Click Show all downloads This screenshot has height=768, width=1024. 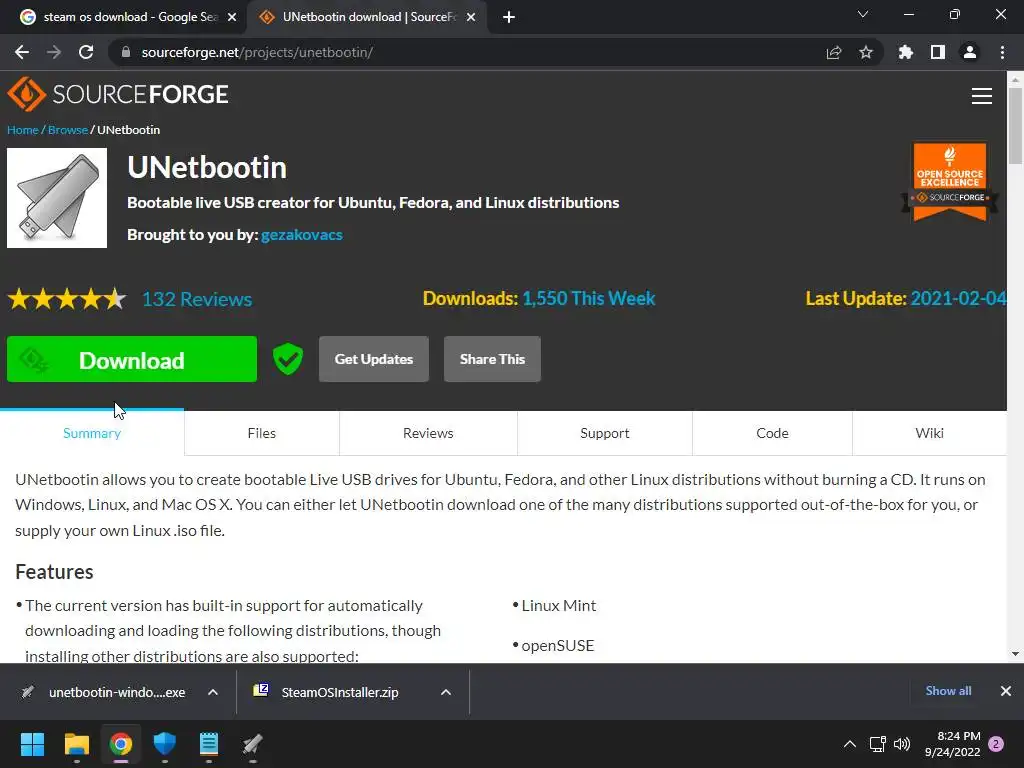948,691
